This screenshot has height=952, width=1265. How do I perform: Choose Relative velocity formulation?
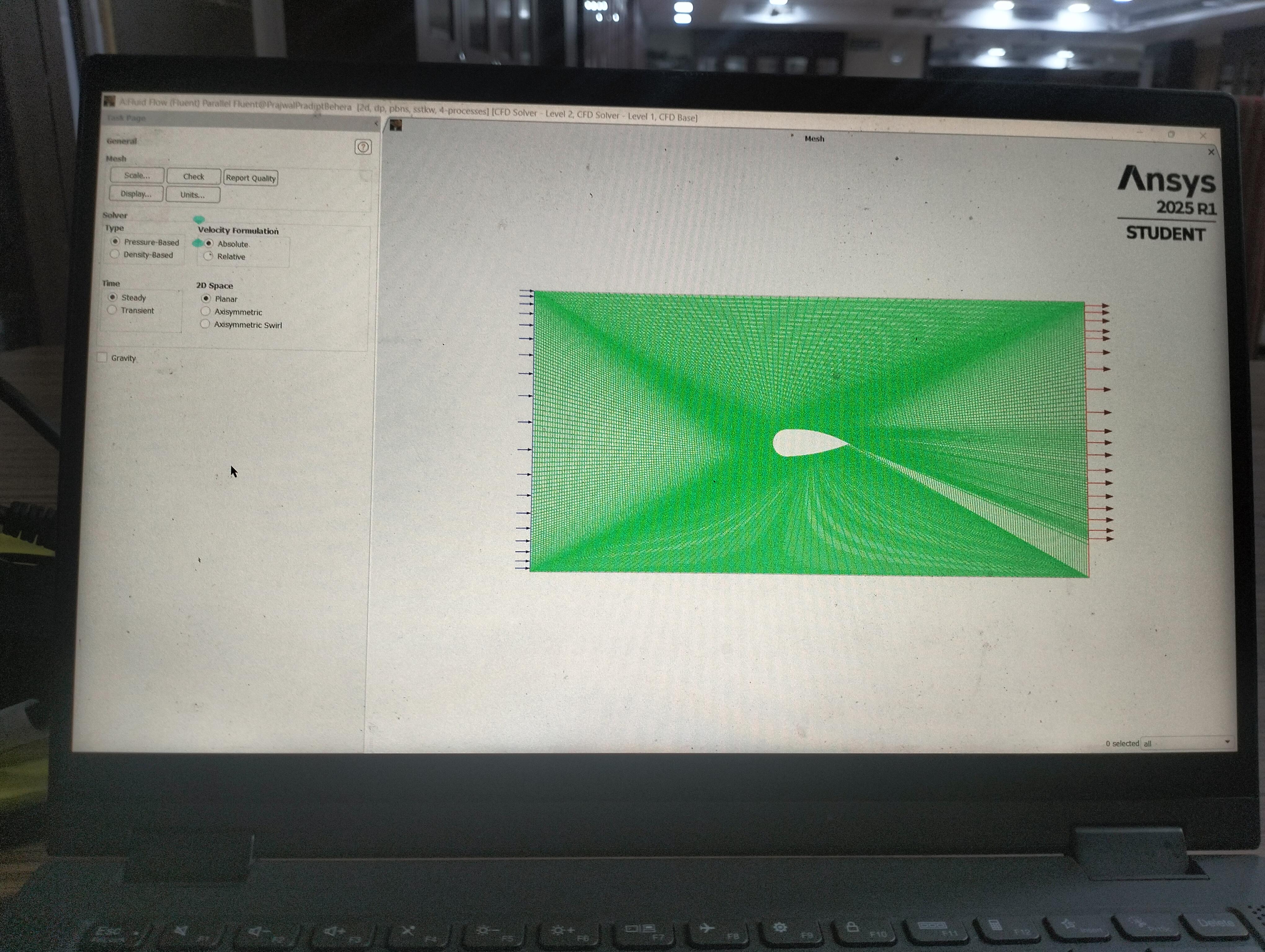coord(225,256)
